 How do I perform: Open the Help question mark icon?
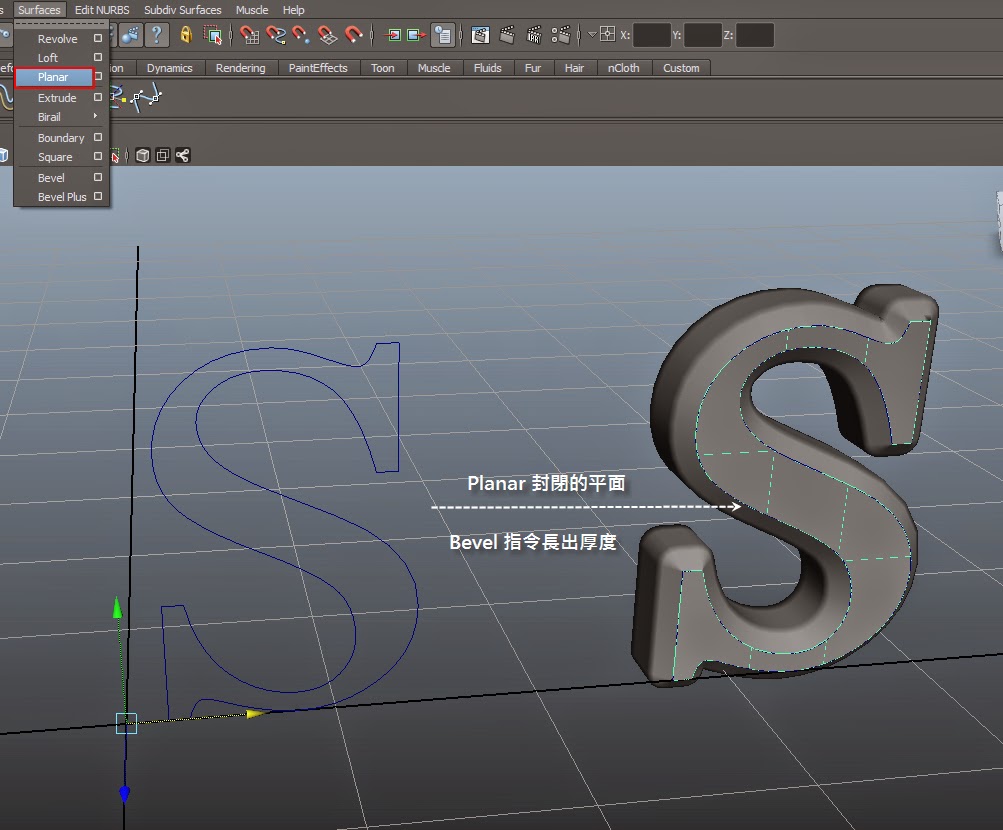pos(157,35)
